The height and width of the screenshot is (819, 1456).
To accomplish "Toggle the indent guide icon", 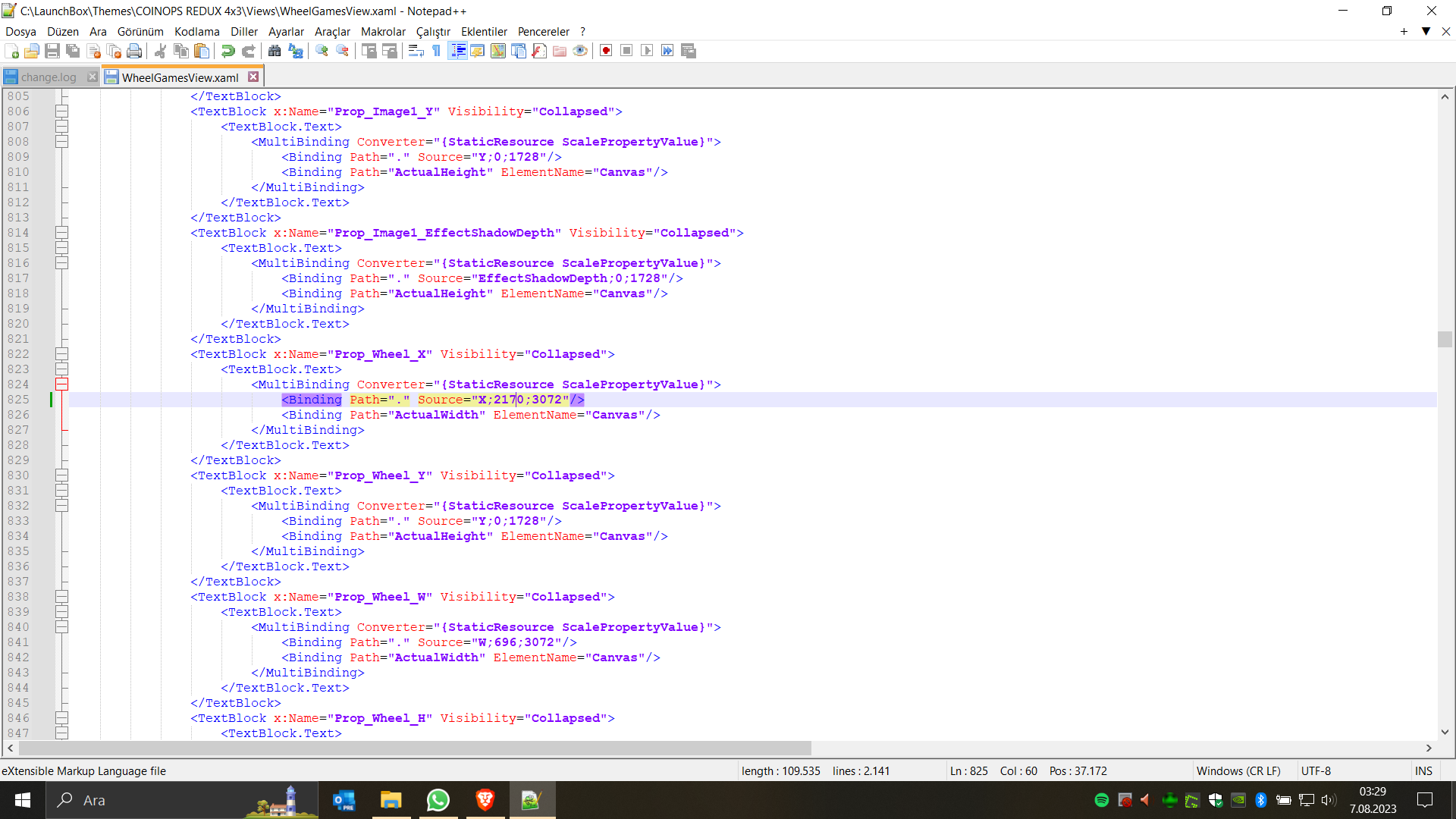I will pyautogui.click(x=457, y=51).
